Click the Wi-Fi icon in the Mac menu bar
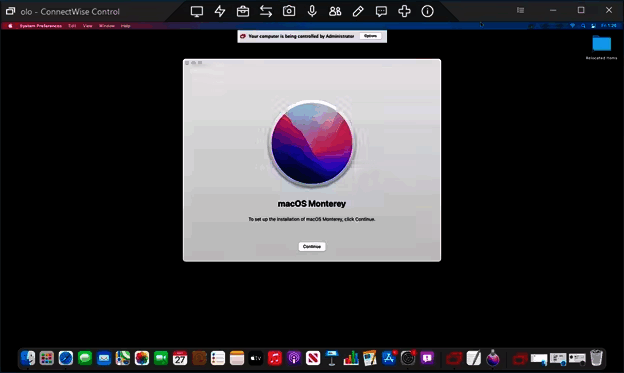The image size is (624, 373). [x=572, y=26]
